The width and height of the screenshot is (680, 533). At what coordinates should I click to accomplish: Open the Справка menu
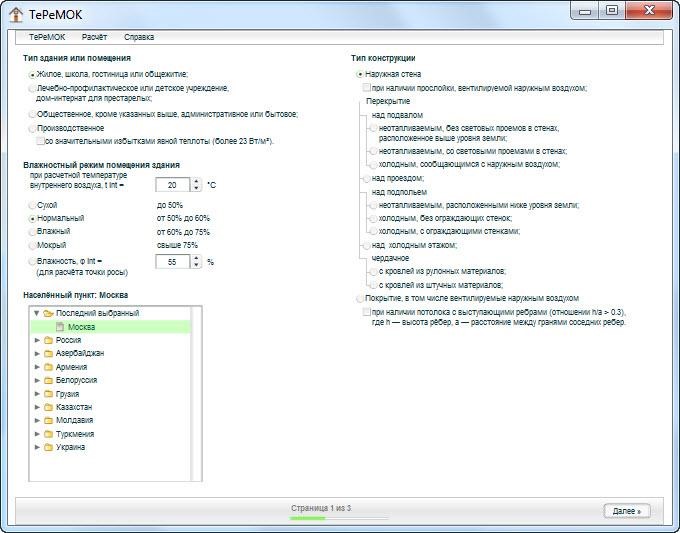point(139,37)
